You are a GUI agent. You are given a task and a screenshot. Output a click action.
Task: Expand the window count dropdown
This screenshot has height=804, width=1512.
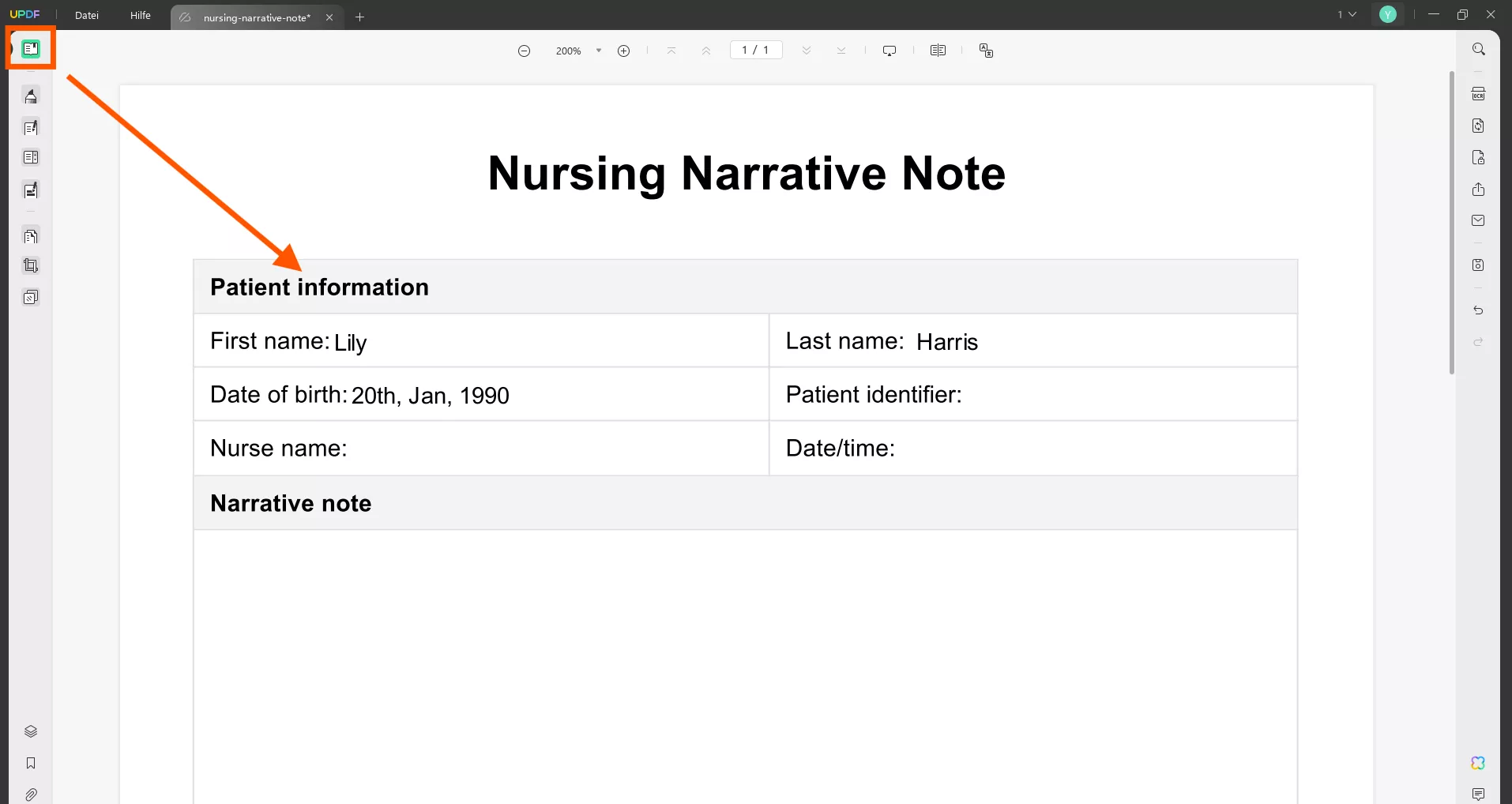pyautogui.click(x=1347, y=15)
